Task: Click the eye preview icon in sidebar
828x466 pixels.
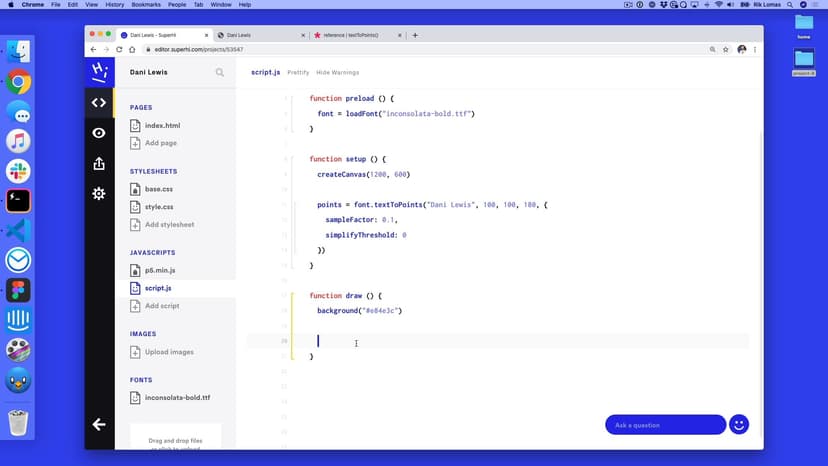Action: click(98, 133)
